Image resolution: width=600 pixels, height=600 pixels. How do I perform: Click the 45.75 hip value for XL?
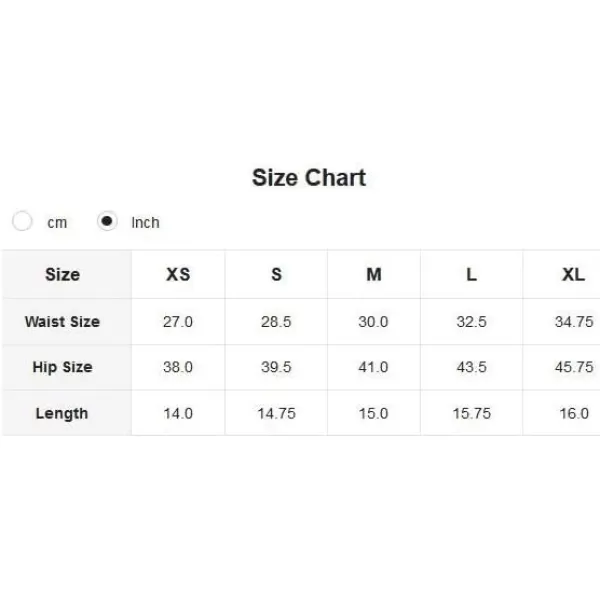pos(574,367)
